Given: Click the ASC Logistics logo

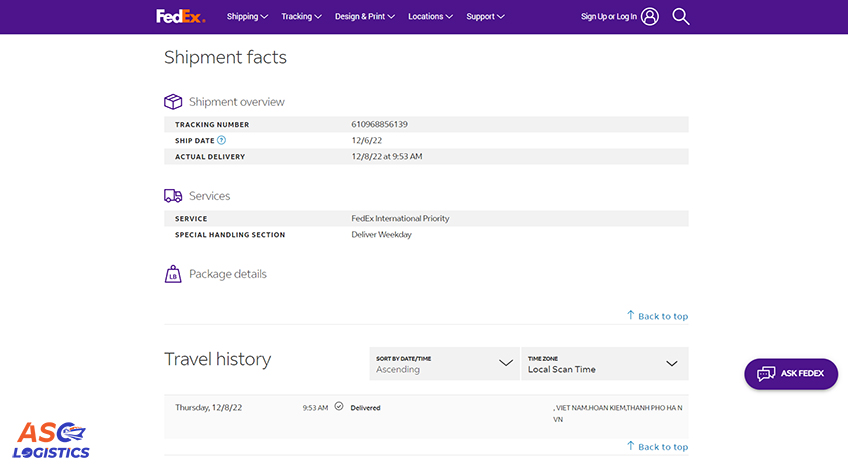Looking at the screenshot, I should click(x=51, y=439).
